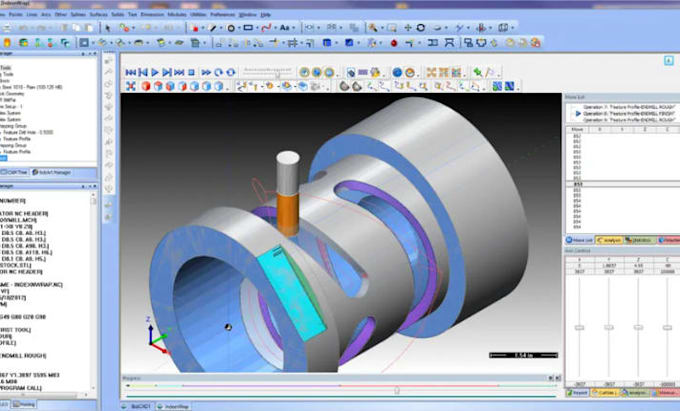Viewport: 680px width, 411px height.
Task: Select the Feature Drill Hole tree item
Action: tap(28, 132)
